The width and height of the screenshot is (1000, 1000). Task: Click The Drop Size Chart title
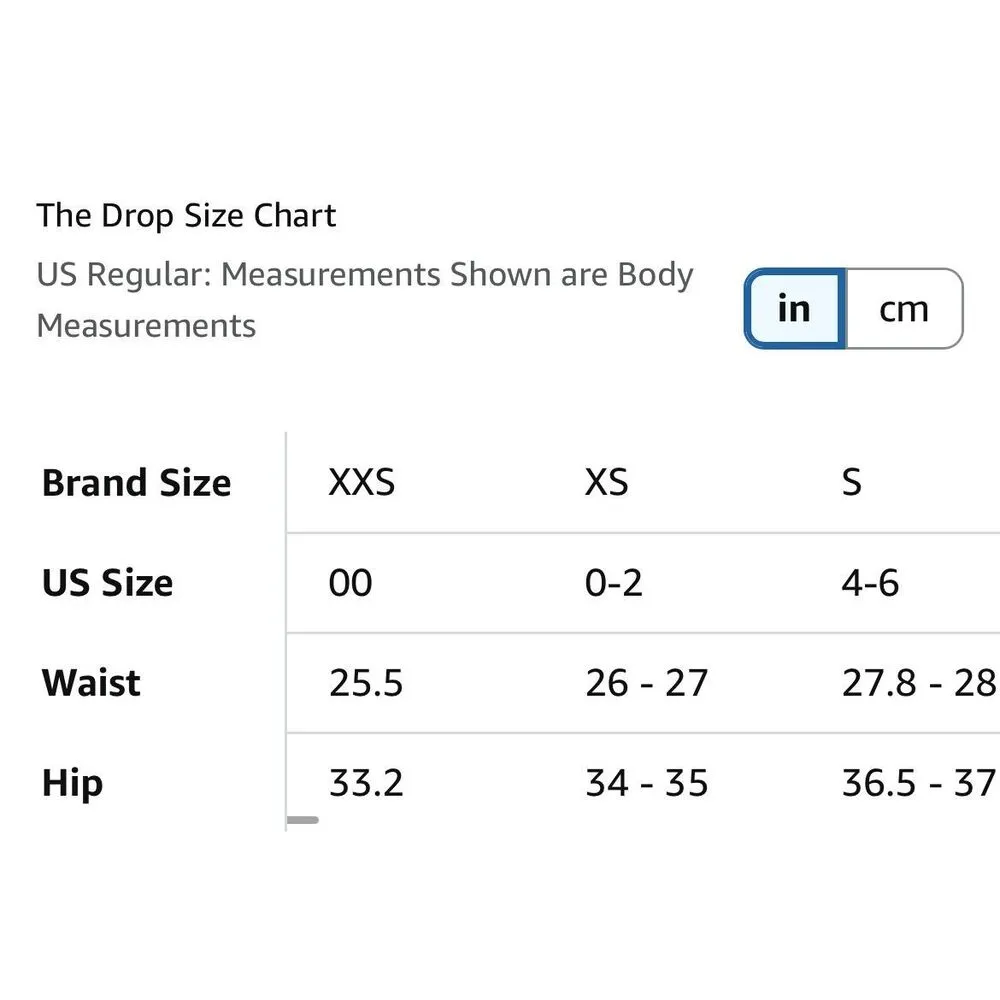187,215
